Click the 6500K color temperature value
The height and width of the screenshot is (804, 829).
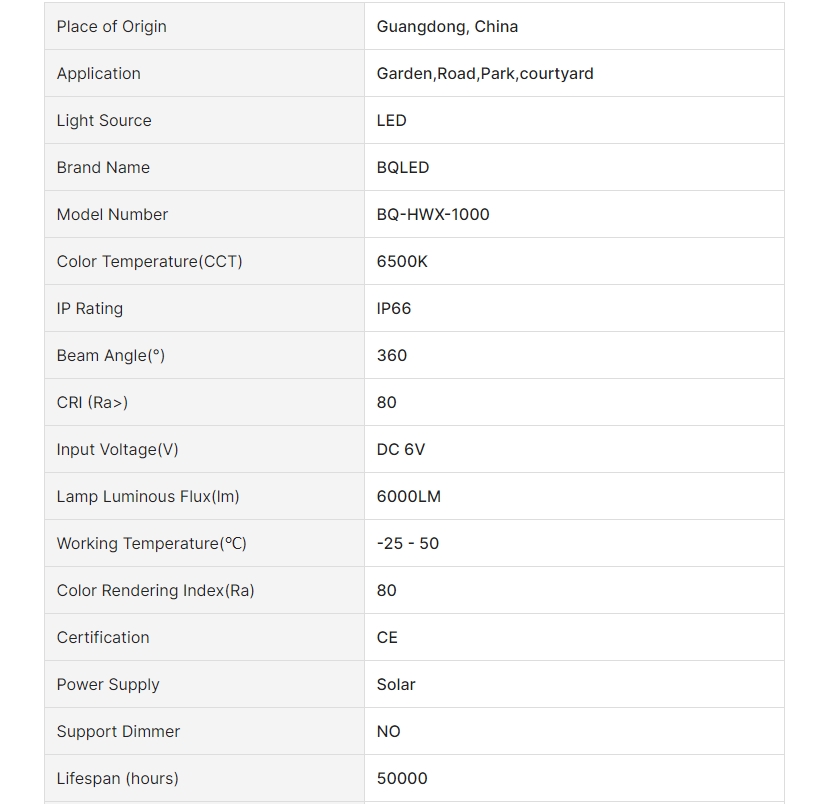(x=402, y=262)
